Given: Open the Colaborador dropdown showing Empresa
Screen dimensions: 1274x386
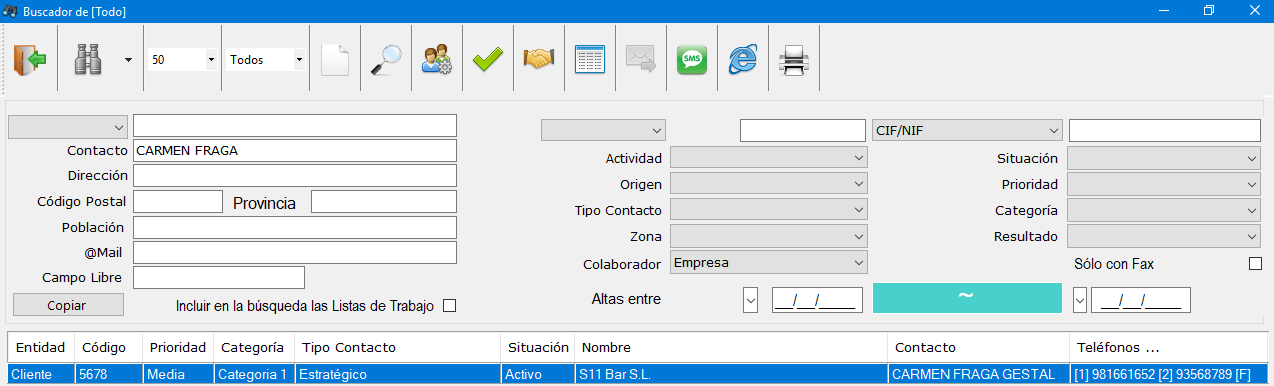Looking at the screenshot, I should tap(769, 262).
